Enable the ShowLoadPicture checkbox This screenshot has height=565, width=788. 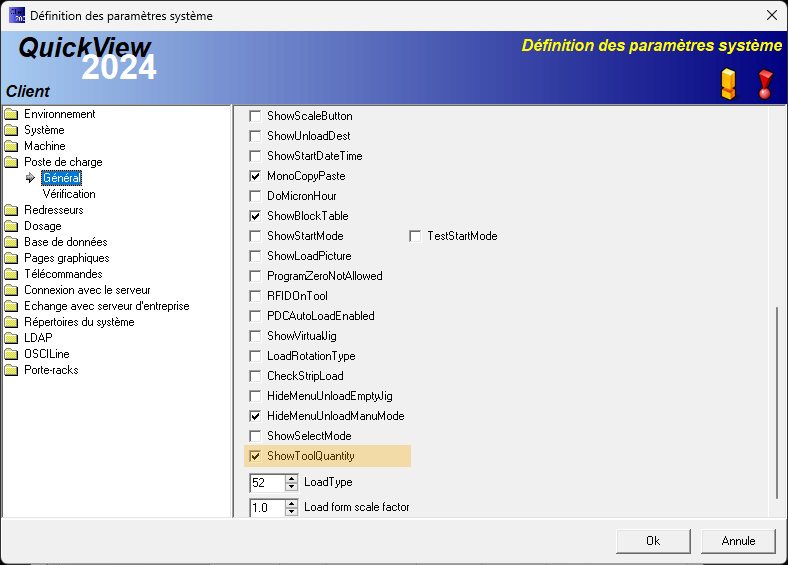pyautogui.click(x=255, y=256)
